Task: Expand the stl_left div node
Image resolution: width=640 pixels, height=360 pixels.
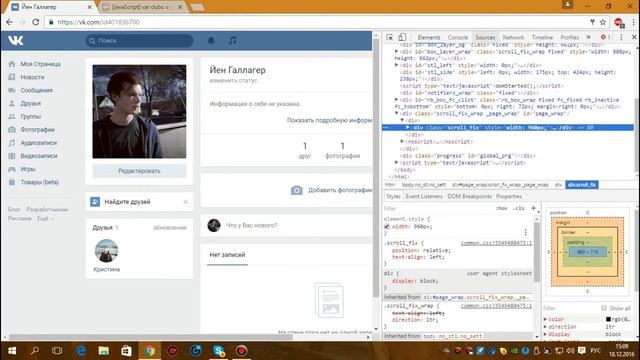Action: point(396,65)
